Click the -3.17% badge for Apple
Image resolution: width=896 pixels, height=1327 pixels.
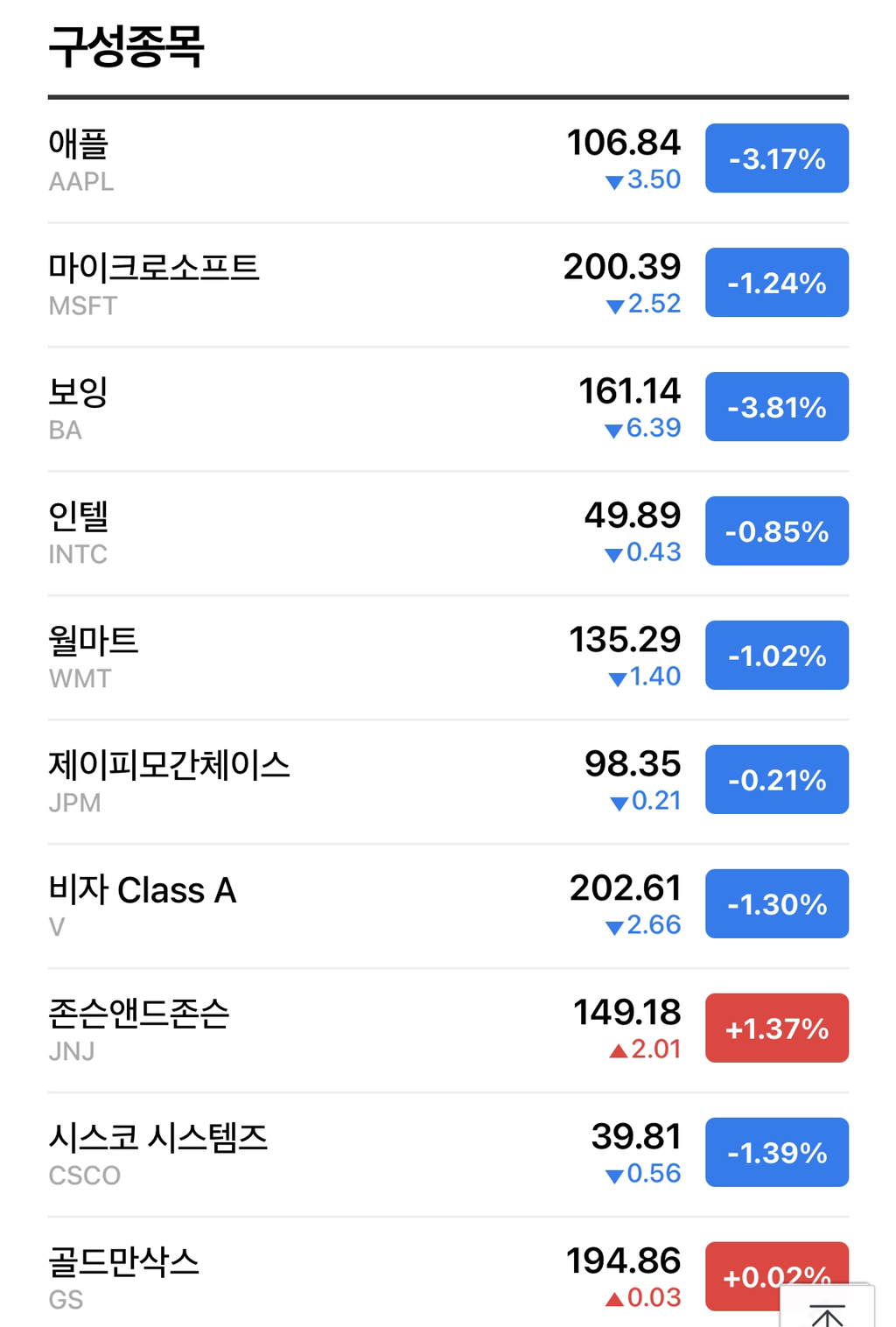pos(776,158)
